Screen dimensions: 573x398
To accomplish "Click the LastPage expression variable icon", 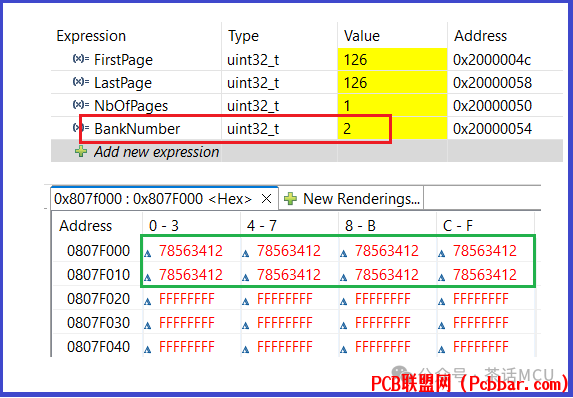I will 81,82.
